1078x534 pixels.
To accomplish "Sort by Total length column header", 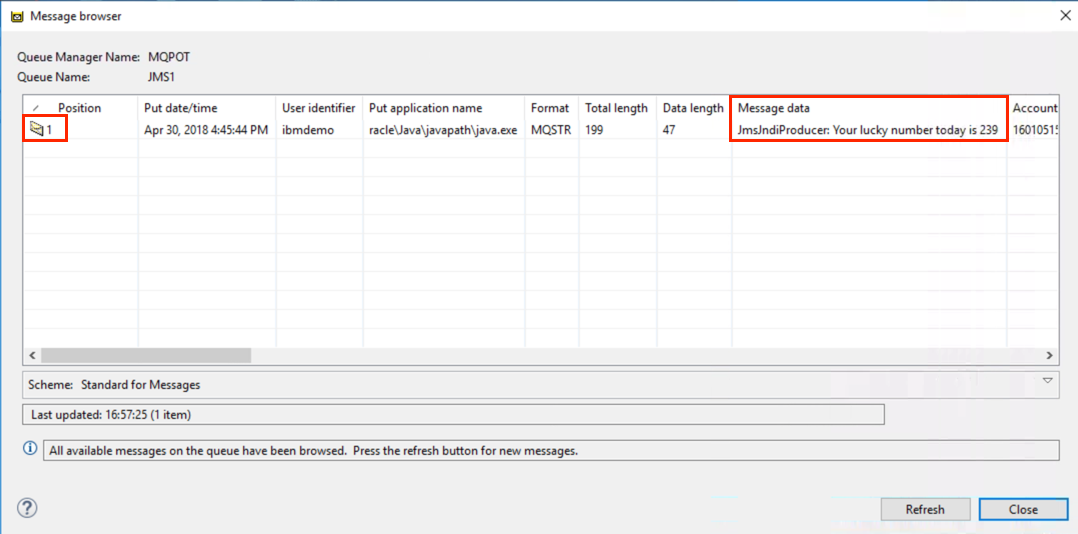I will [617, 108].
